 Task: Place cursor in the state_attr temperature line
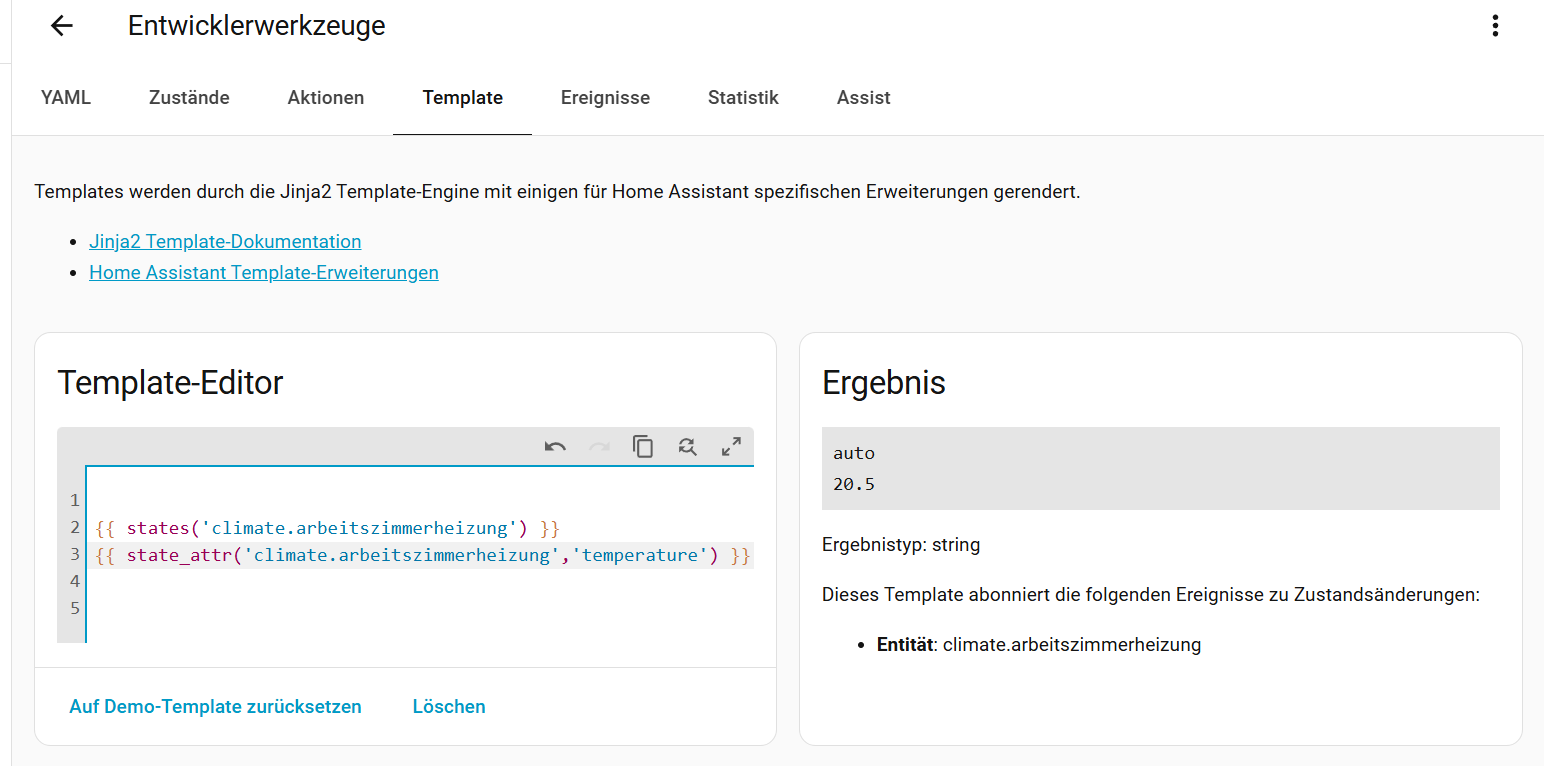tap(422, 555)
